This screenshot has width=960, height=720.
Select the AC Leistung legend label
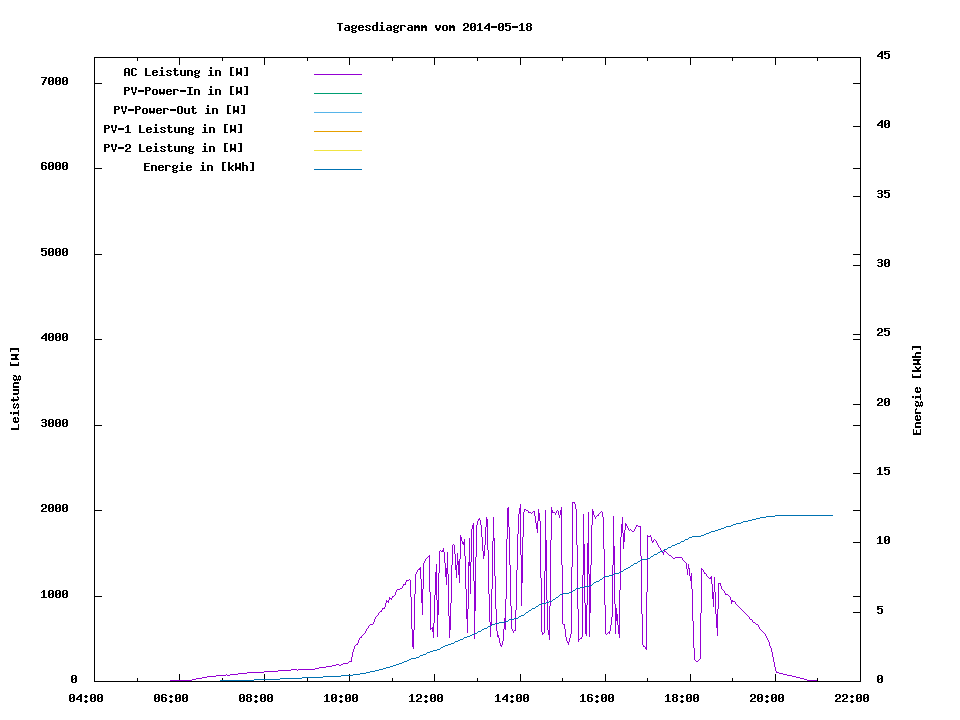pos(186,72)
